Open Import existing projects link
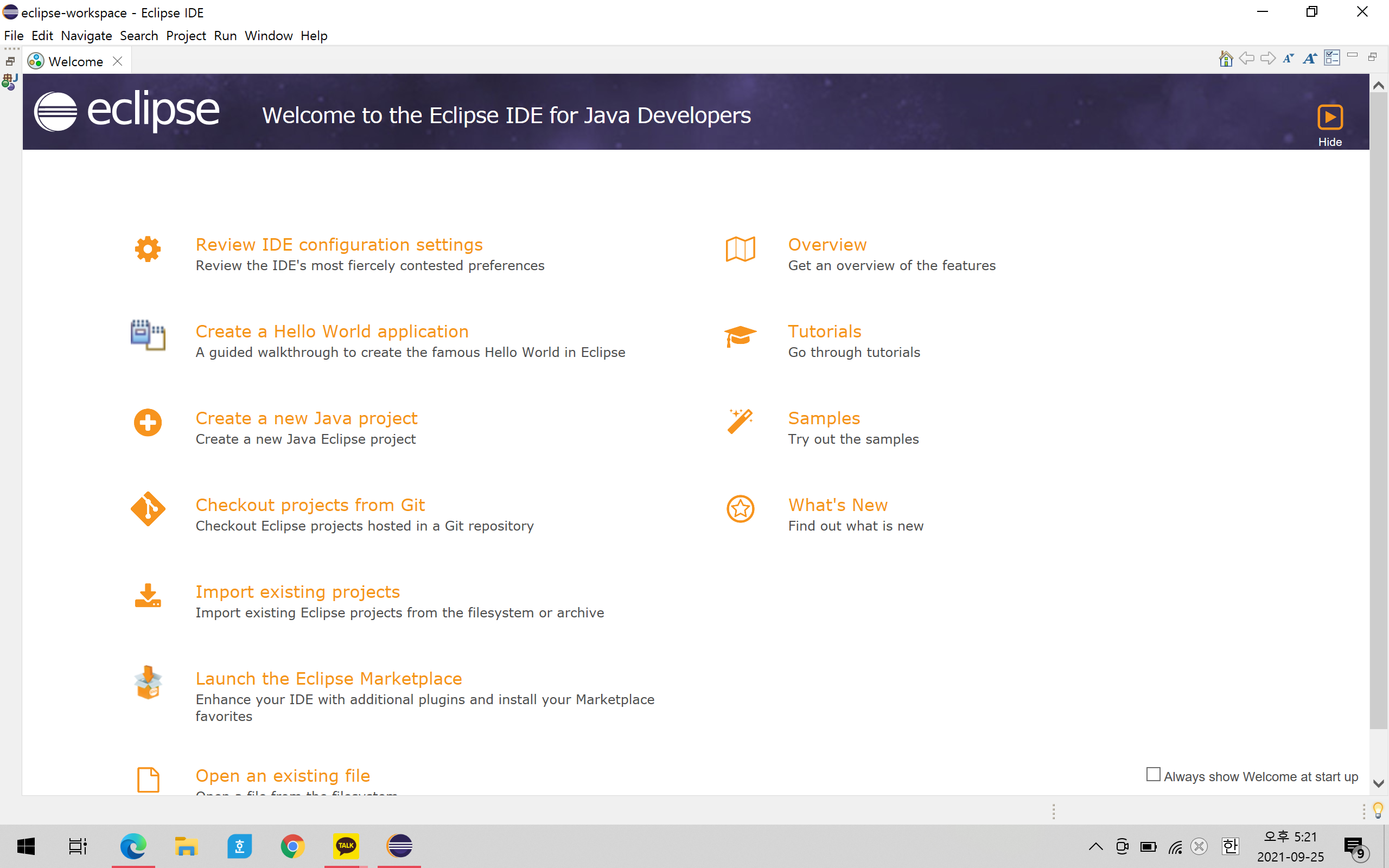Screen dimensions: 1389x868 coord(297,591)
